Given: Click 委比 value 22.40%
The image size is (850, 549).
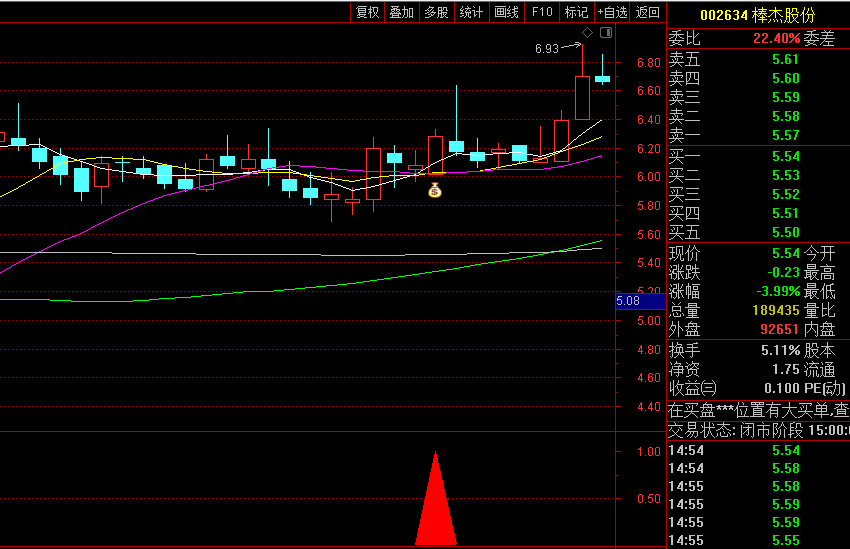Looking at the screenshot, I should click(x=776, y=38).
